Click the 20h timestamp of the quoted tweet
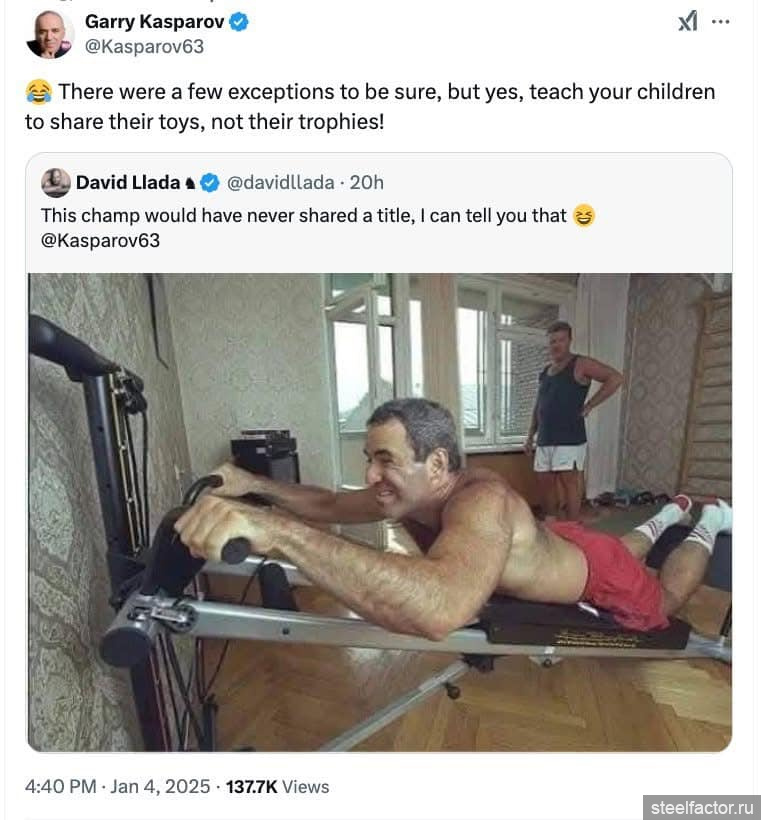761x820 pixels. coord(366,182)
